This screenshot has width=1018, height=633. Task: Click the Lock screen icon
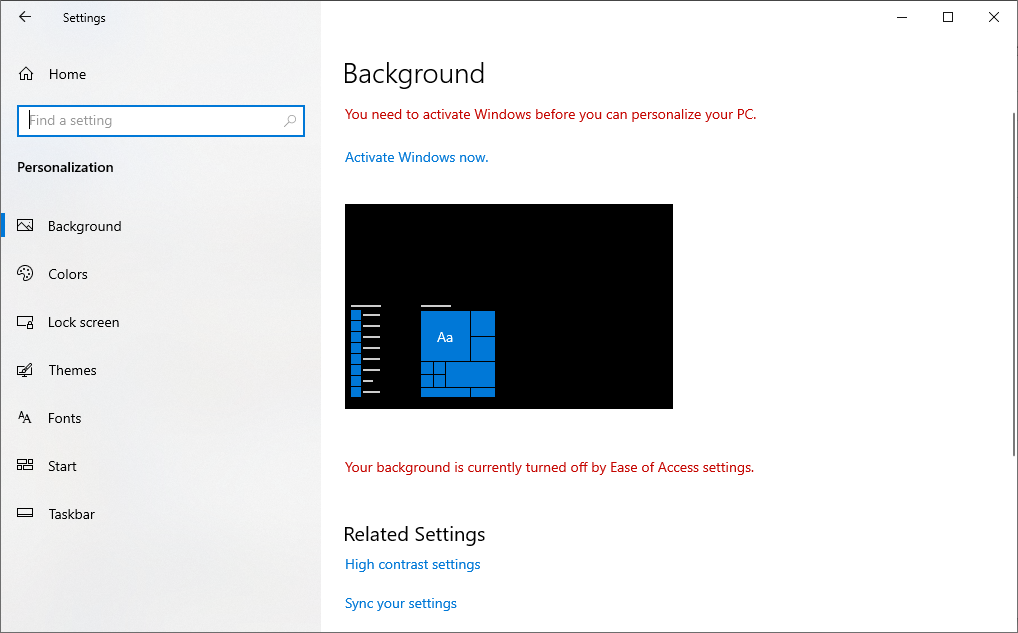click(26, 321)
